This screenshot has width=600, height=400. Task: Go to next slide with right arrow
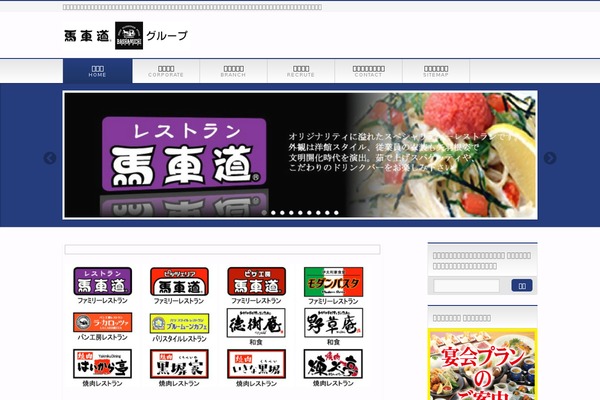coord(550,158)
